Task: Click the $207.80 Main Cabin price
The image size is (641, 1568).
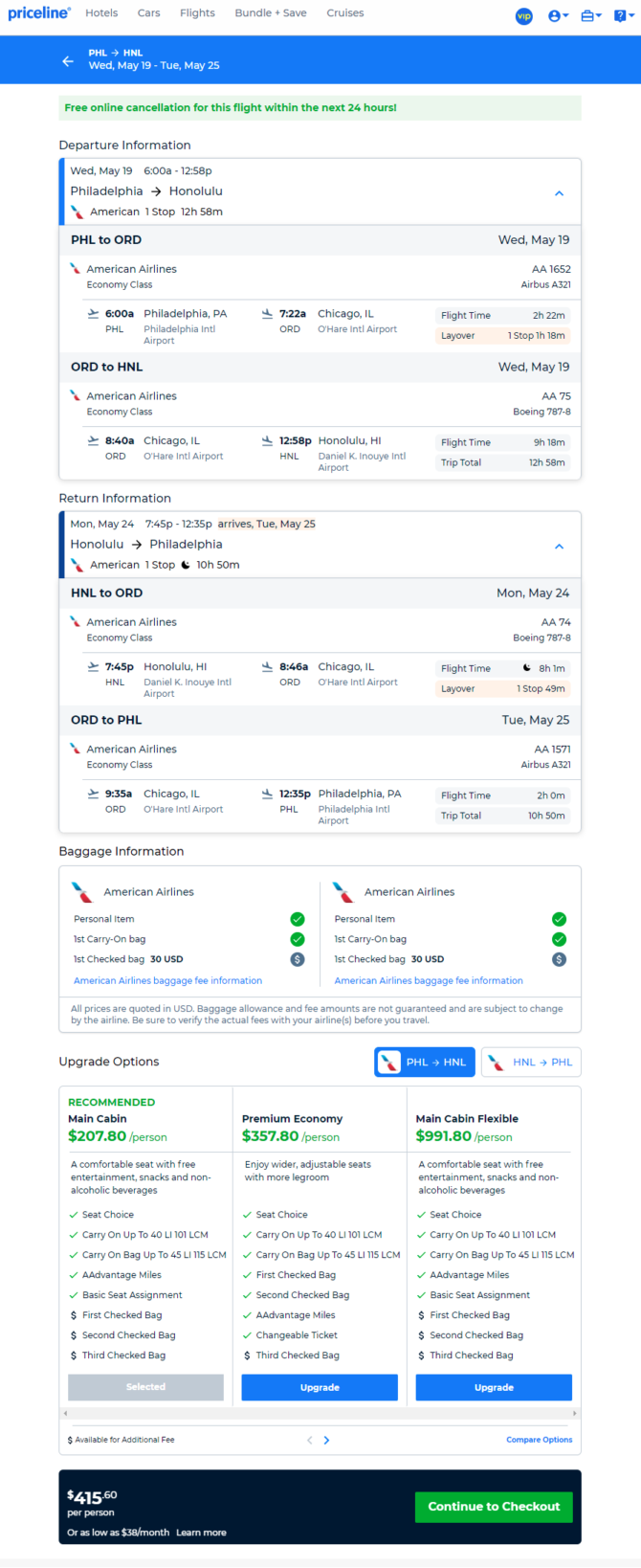Action: (98, 1136)
